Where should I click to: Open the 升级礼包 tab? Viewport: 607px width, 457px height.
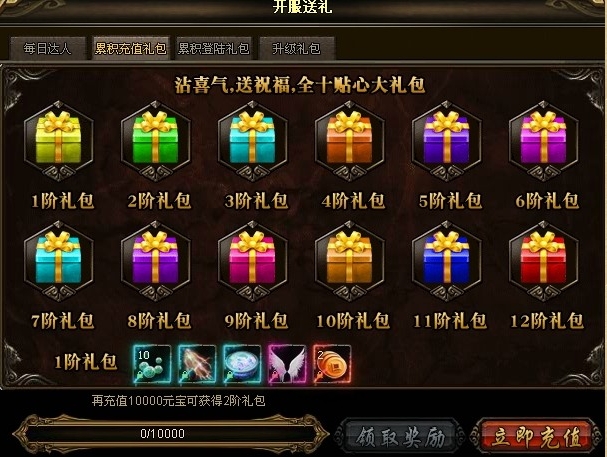point(296,48)
